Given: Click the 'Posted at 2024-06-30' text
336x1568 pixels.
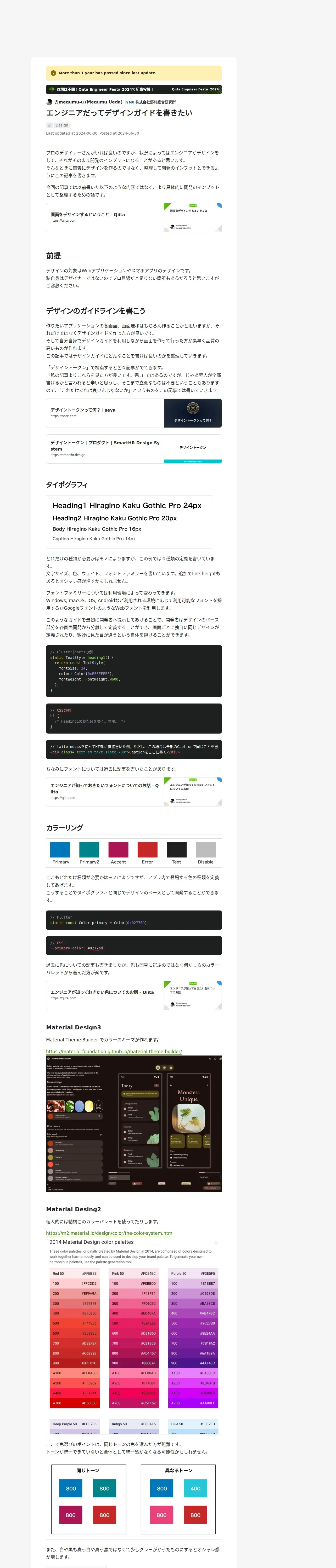Looking at the screenshot, I should coord(120,133).
